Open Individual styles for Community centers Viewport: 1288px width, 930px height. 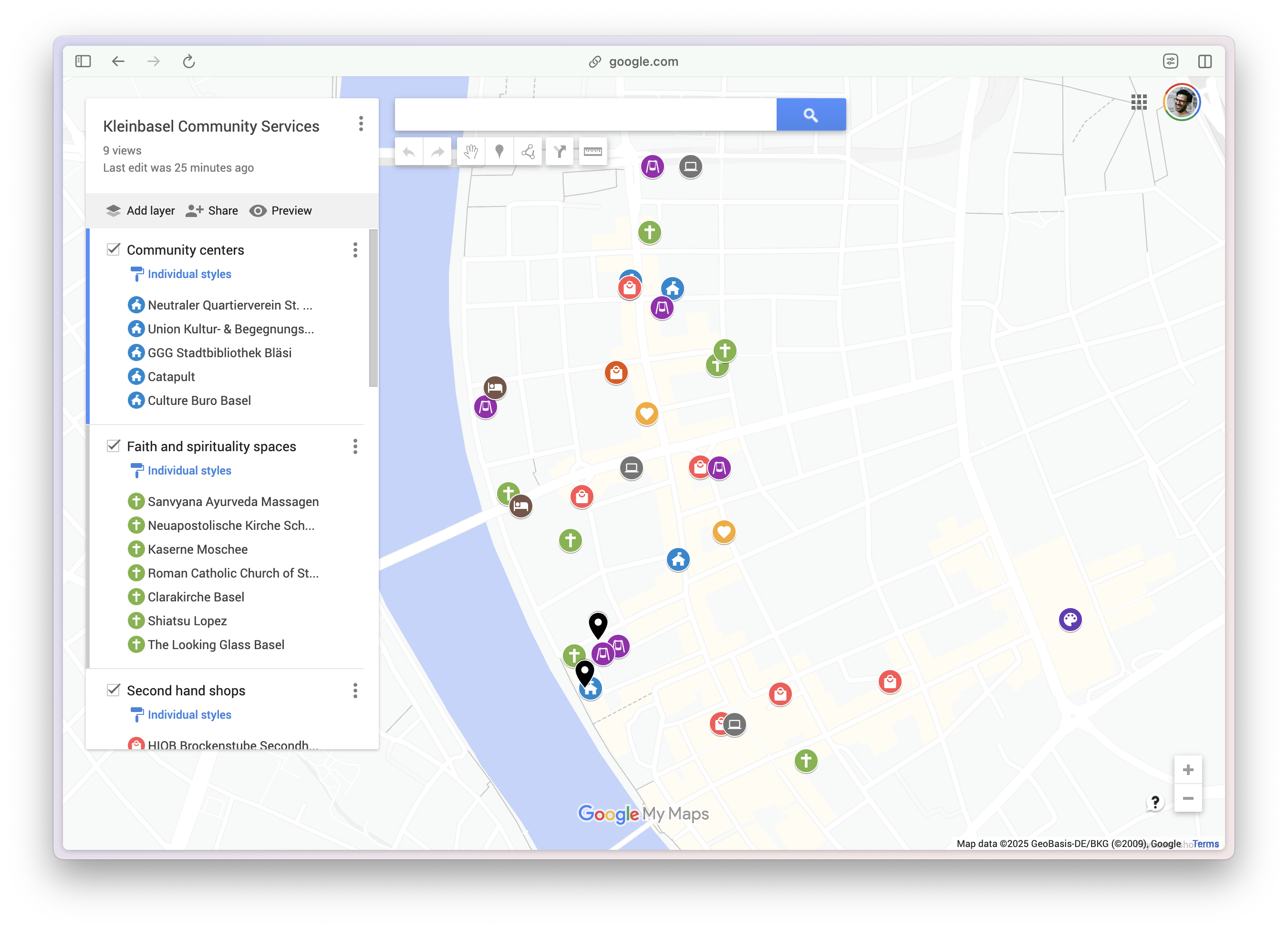(x=189, y=274)
